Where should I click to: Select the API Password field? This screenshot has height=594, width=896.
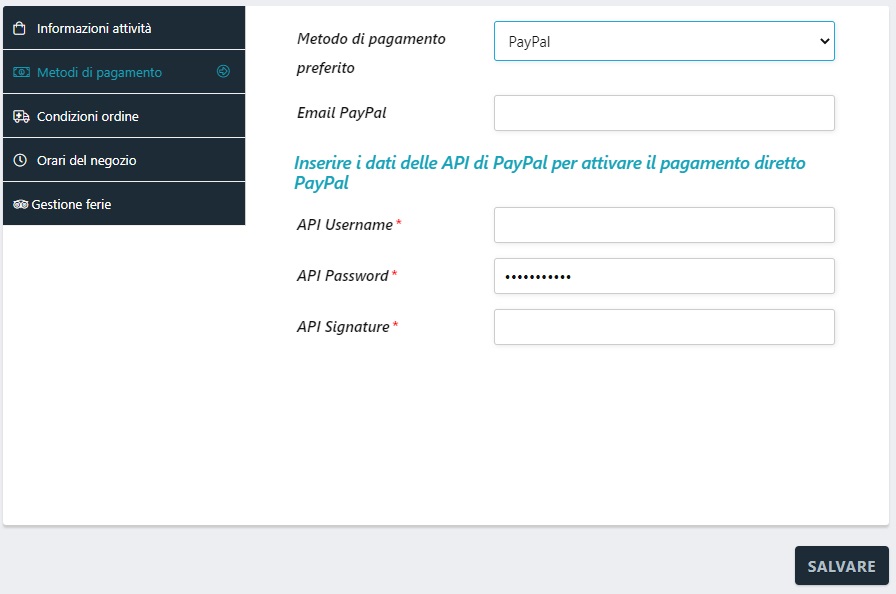click(x=664, y=276)
